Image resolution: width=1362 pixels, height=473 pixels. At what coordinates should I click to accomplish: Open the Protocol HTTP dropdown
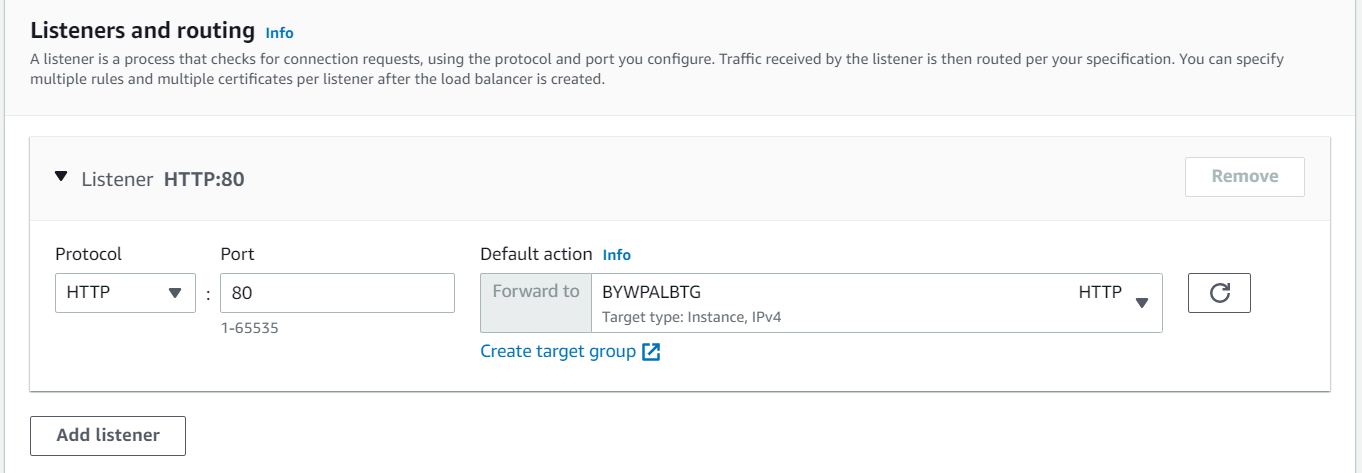(125, 293)
